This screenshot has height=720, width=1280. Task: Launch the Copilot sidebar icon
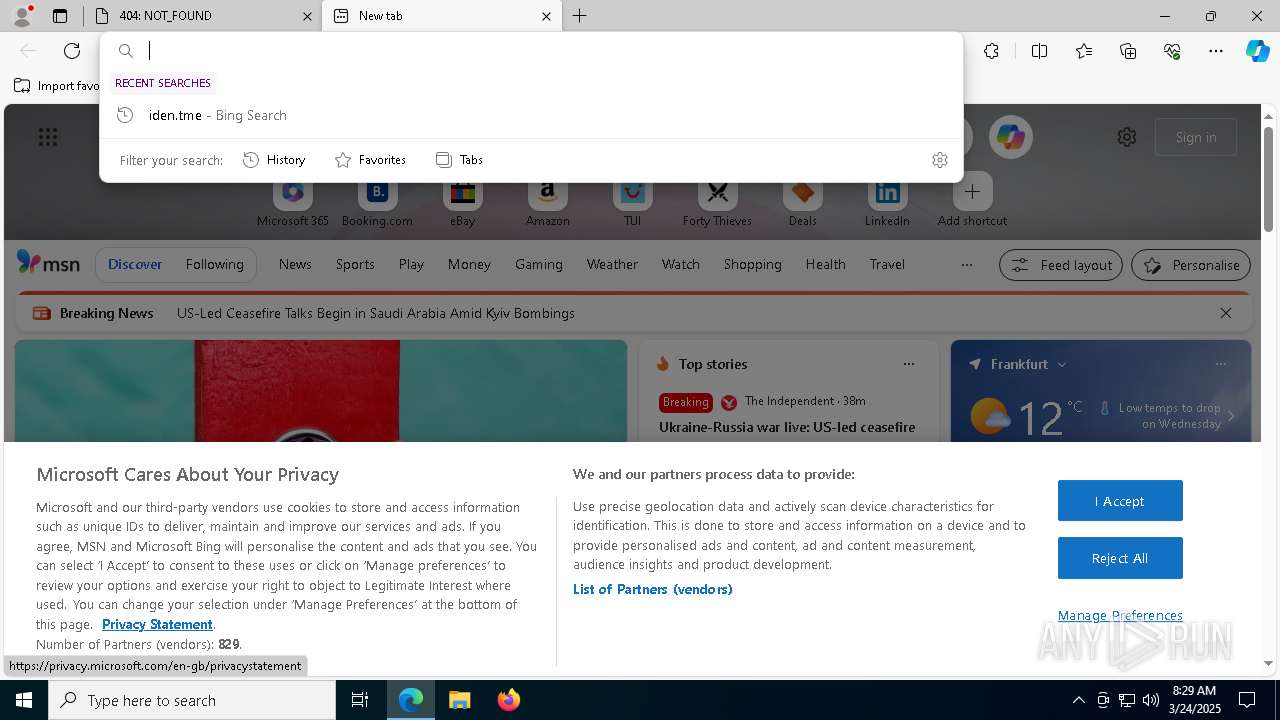pyautogui.click(x=1257, y=51)
